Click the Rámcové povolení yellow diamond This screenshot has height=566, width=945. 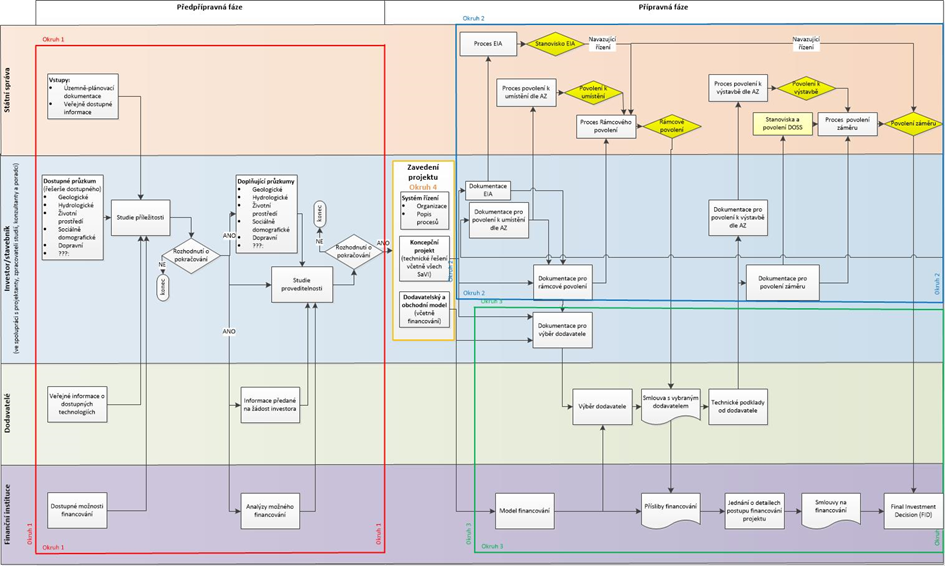[x=671, y=126]
